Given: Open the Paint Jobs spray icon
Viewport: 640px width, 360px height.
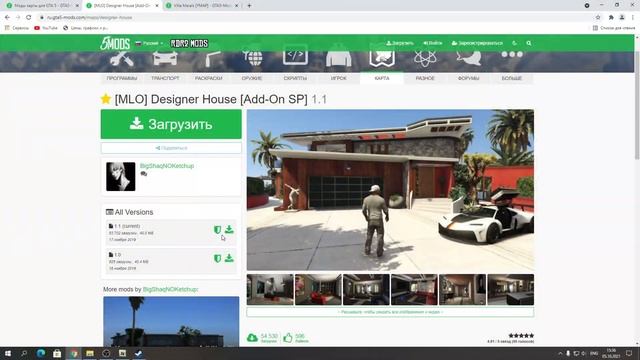Looking at the screenshot, I should click(x=213, y=59).
